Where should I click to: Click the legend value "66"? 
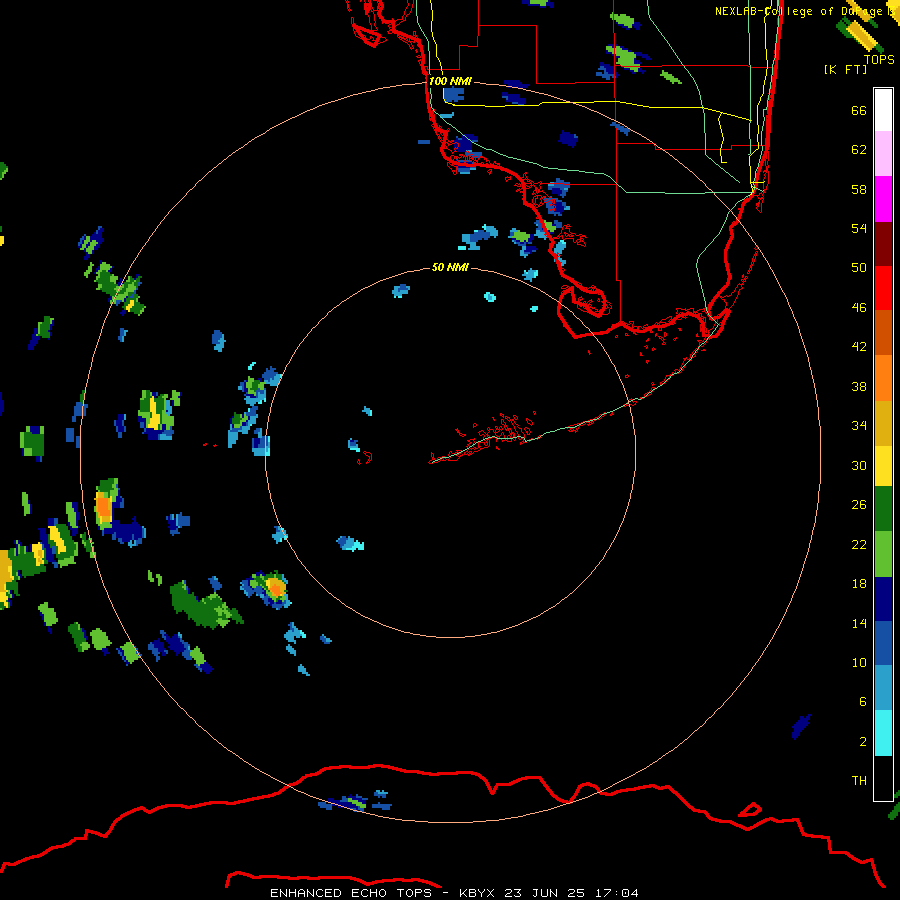coord(859,110)
